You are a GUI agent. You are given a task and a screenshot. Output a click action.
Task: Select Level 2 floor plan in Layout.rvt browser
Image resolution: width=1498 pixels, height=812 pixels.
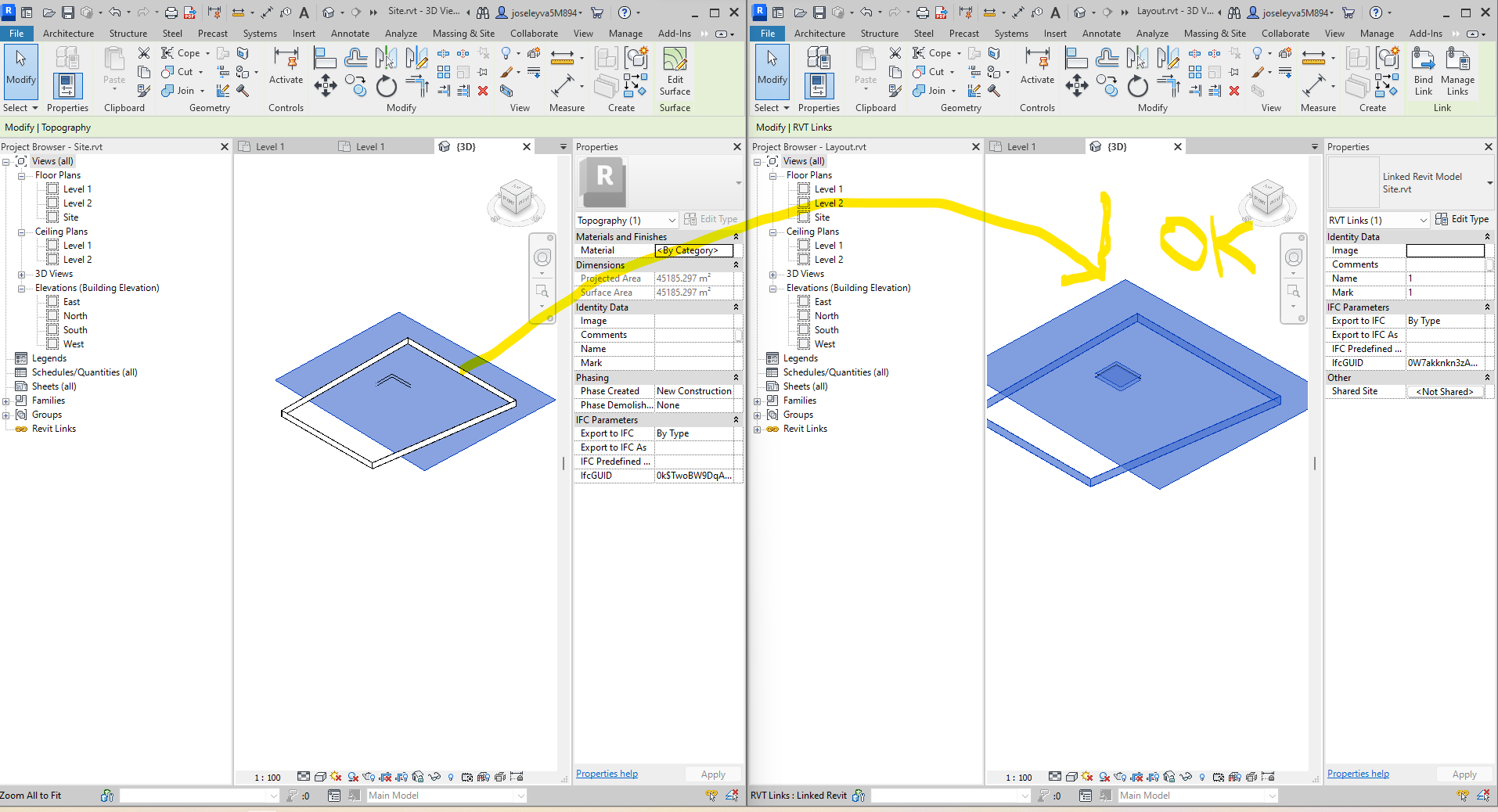(829, 203)
